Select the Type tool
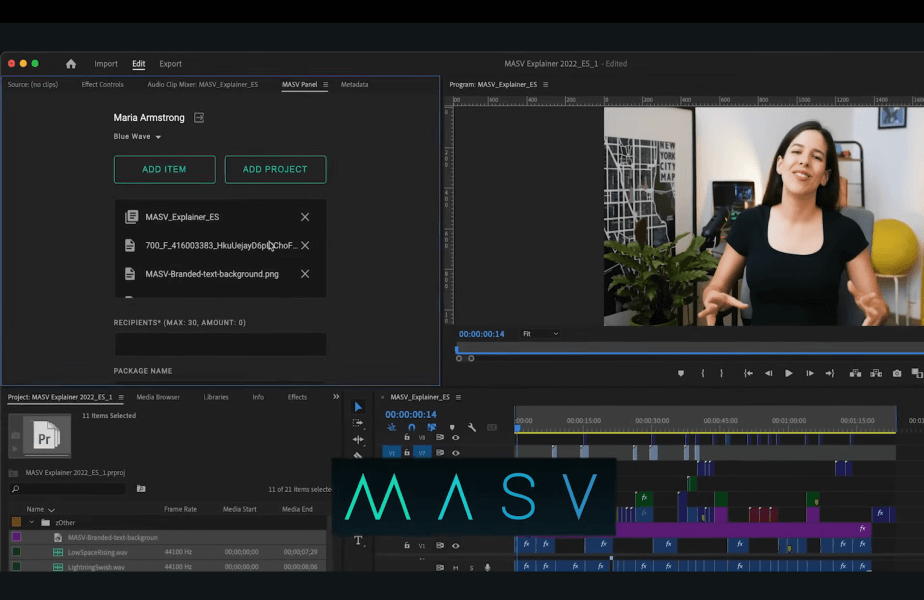This screenshot has height=600, width=924. coord(358,540)
